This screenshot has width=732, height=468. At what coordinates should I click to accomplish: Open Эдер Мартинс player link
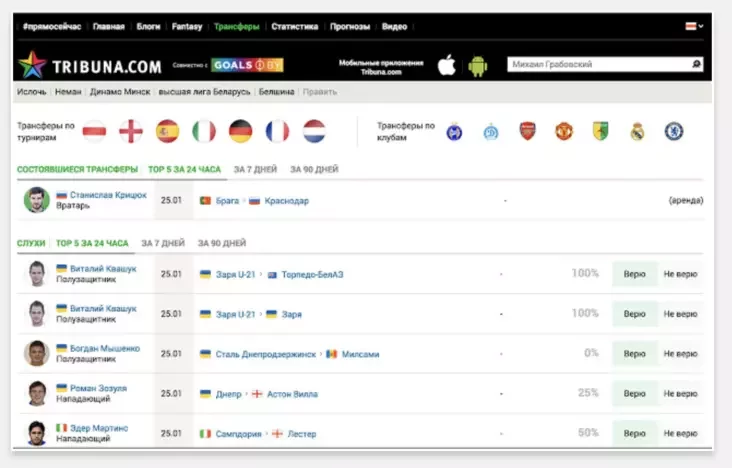[x=99, y=428]
